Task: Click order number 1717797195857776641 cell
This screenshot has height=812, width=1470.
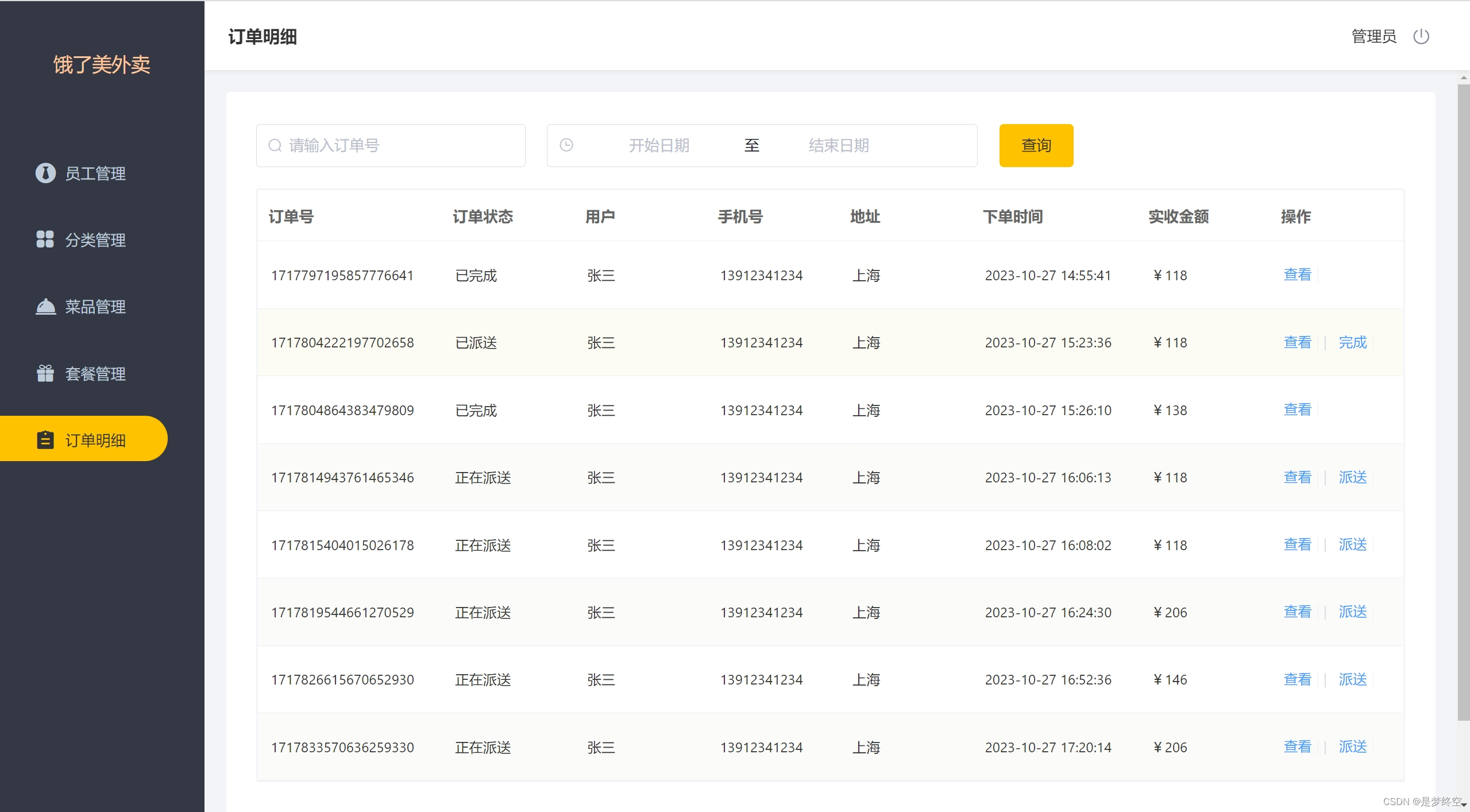Action: [x=342, y=275]
